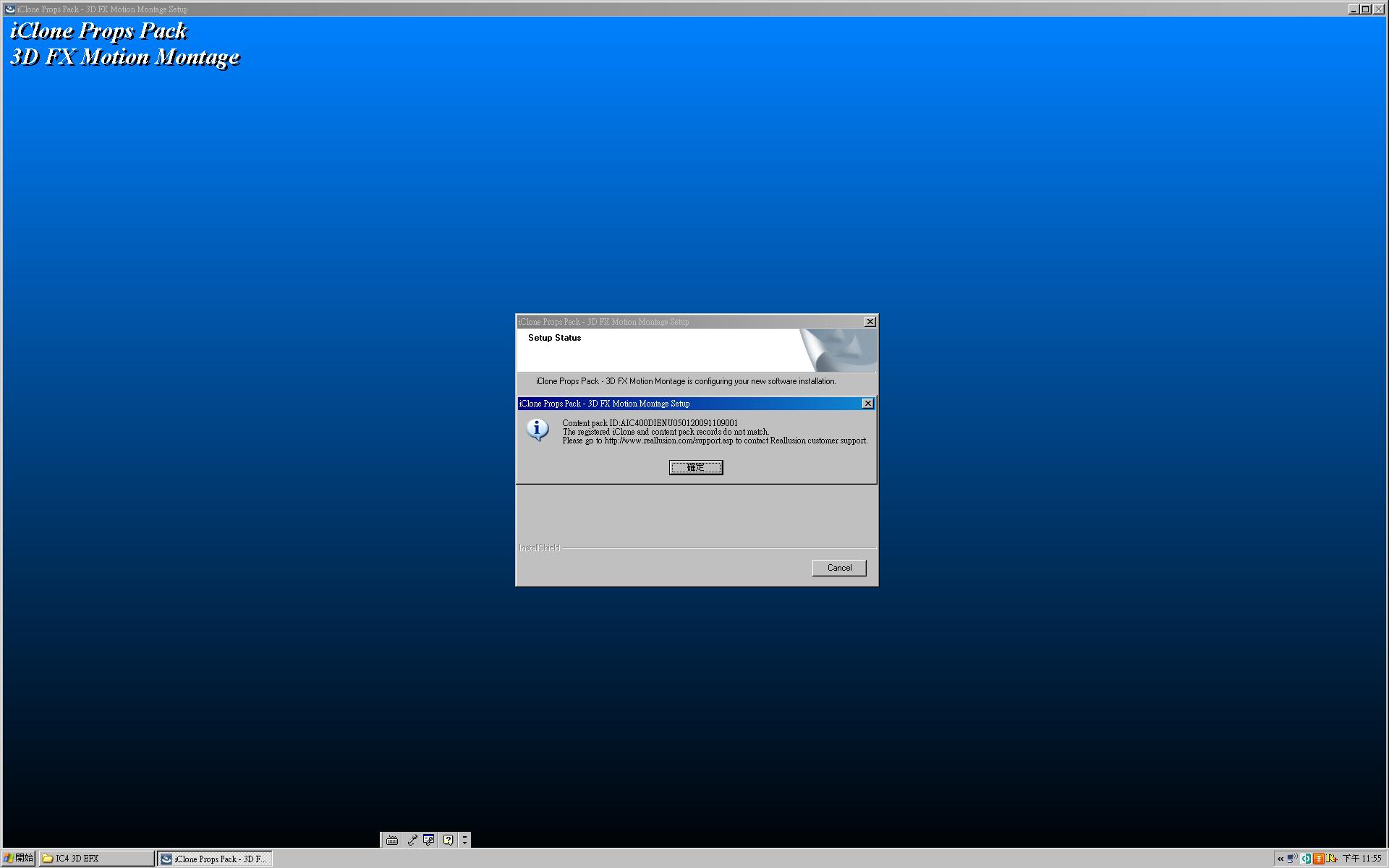Expand hidden system tray icons chevron
This screenshot has width=1389, height=868.
point(1280,859)
